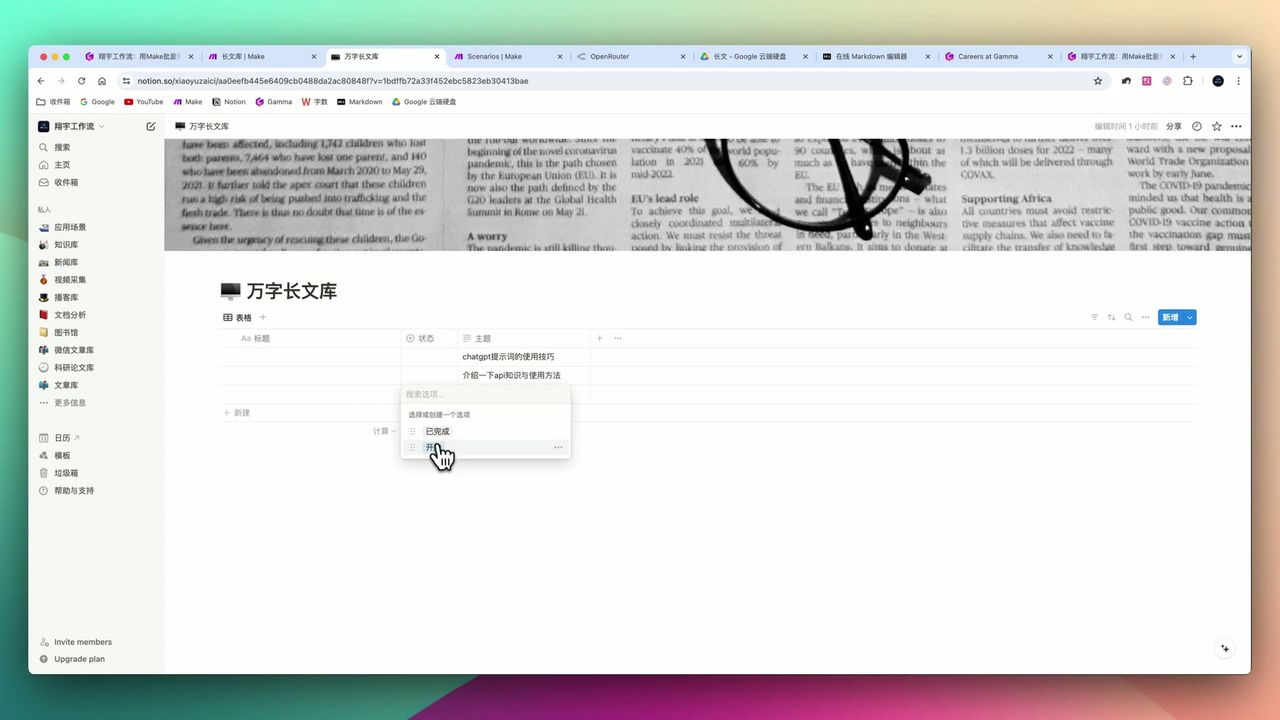Open the 搜索 search in the sidebar
Viewport: 1280px width, 720px height.
tap(60, 146)
